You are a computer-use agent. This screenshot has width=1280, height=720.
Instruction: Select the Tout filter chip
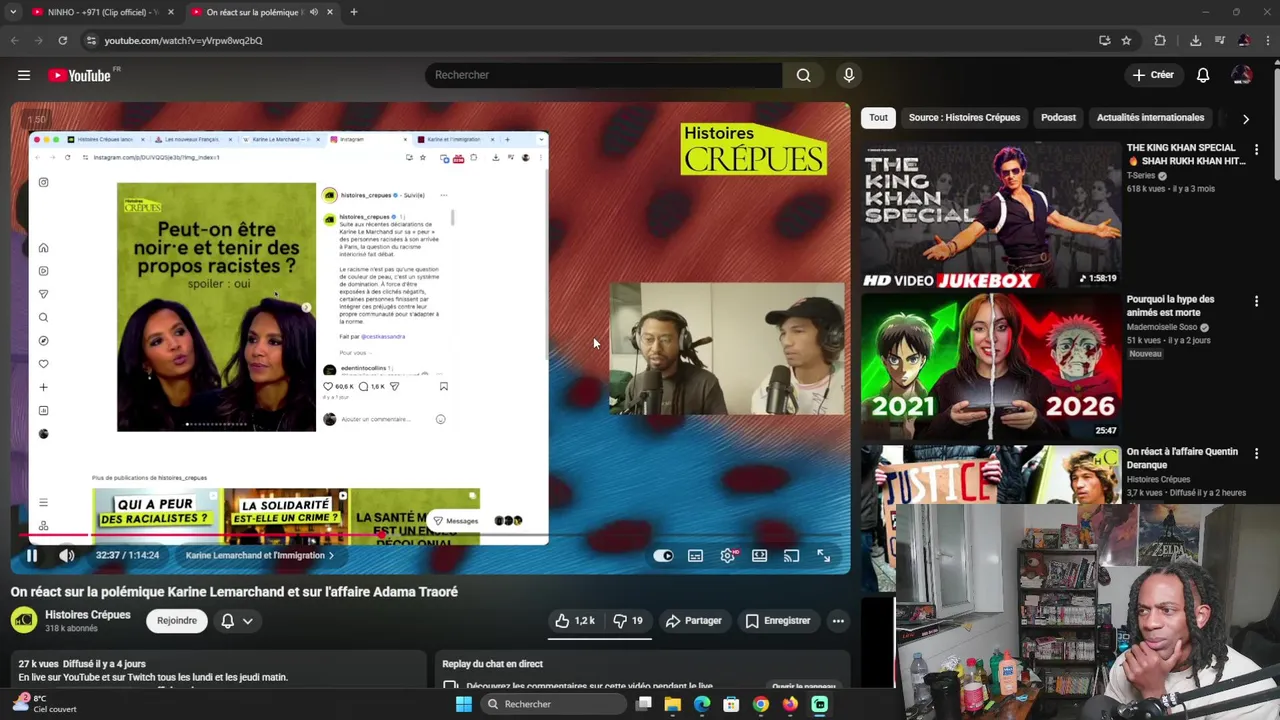coord(878,118)
